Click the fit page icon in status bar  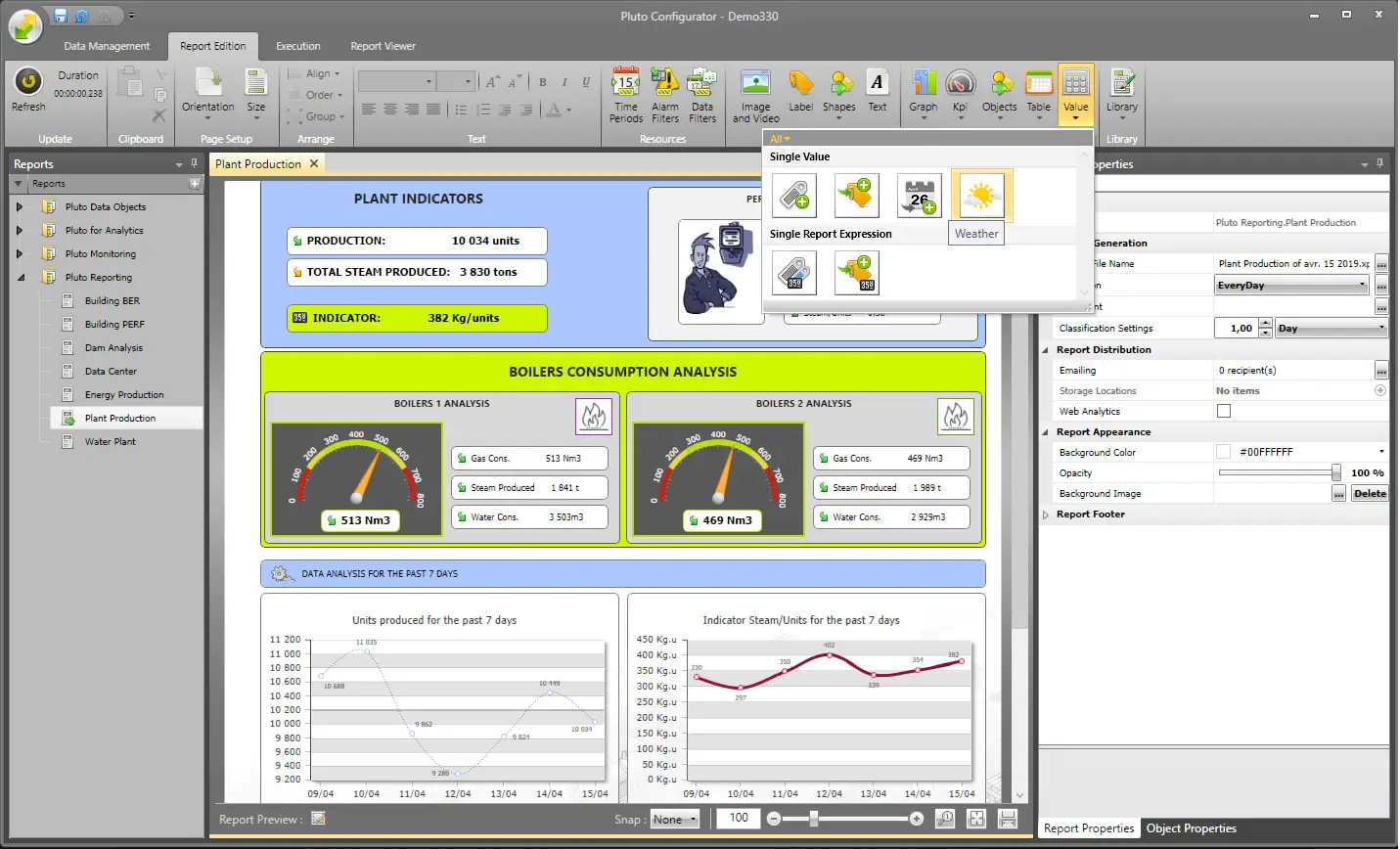tap(976, 819)
